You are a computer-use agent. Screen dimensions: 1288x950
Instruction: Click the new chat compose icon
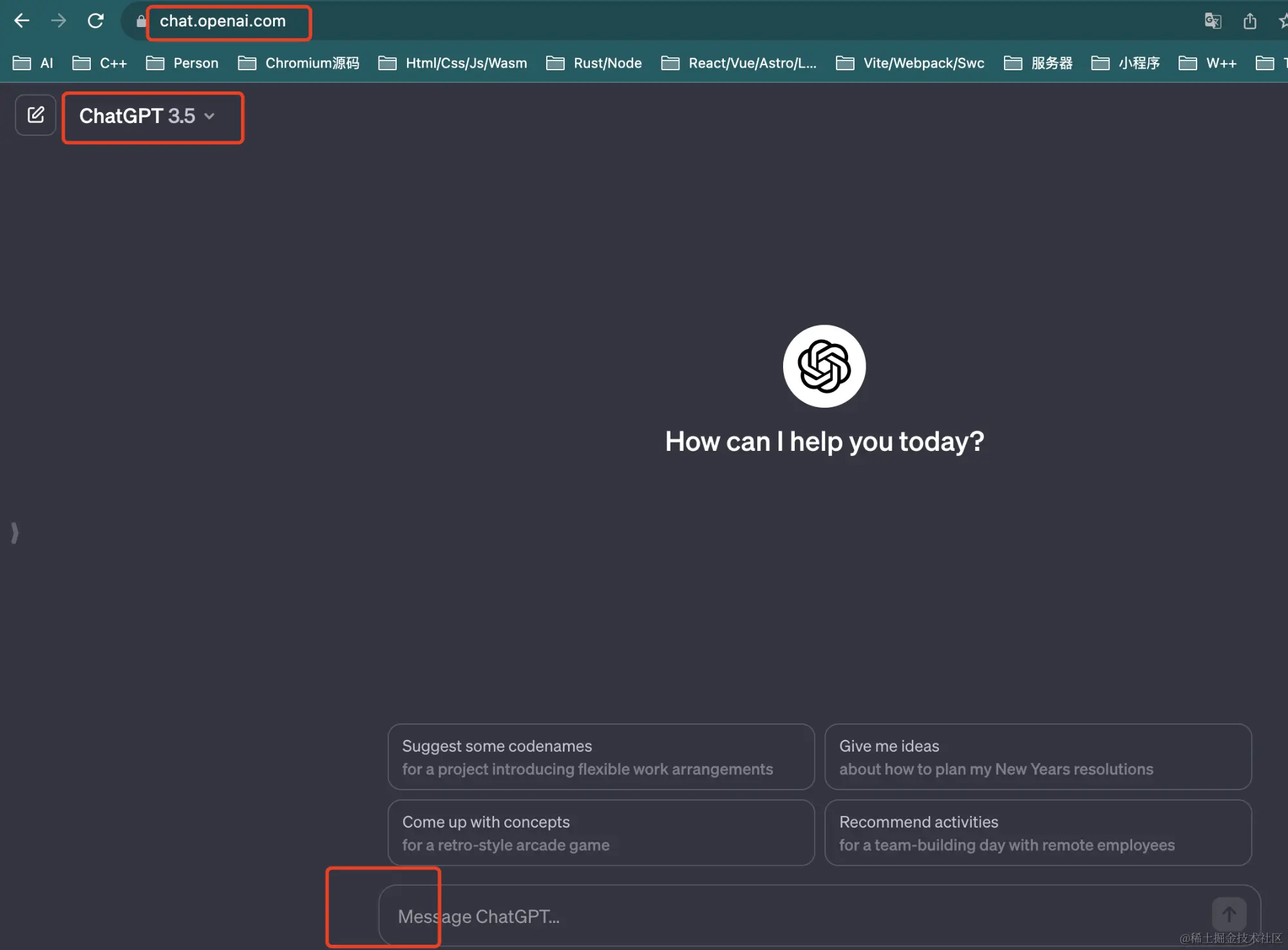tap(36, 115)
